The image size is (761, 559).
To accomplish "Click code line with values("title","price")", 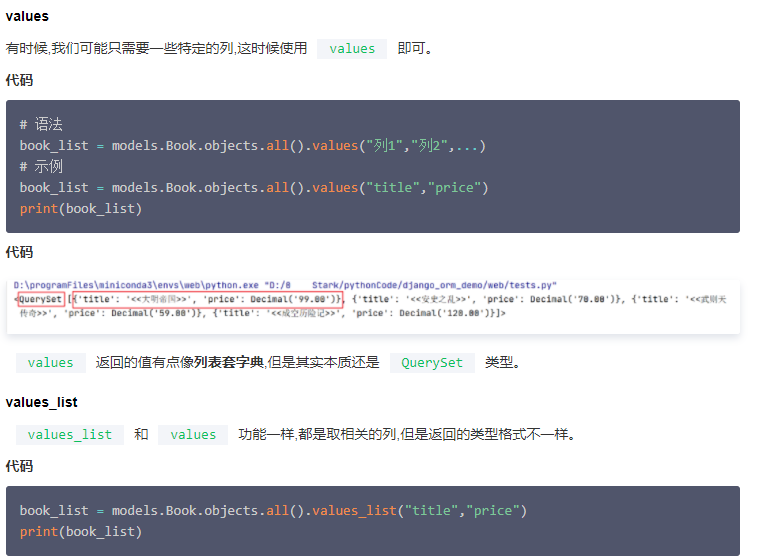I will (x=254, y=188).
